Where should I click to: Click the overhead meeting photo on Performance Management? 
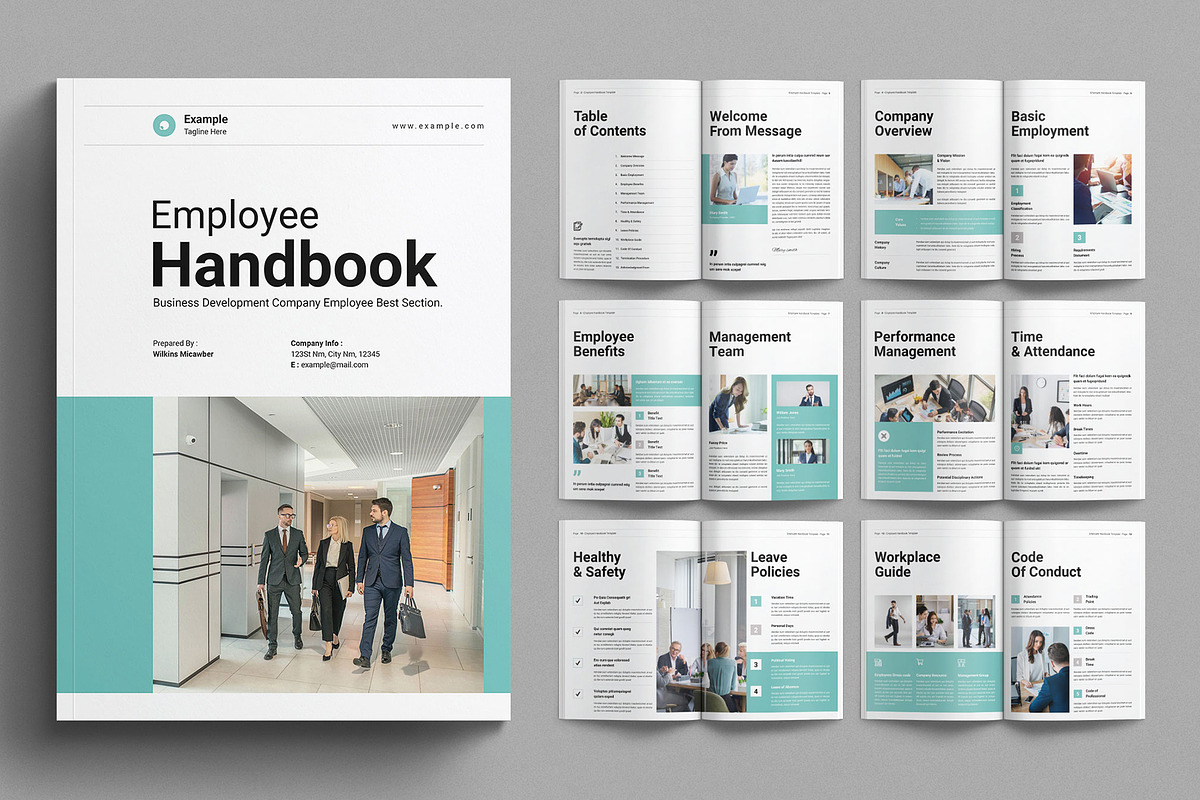(935, 398)
